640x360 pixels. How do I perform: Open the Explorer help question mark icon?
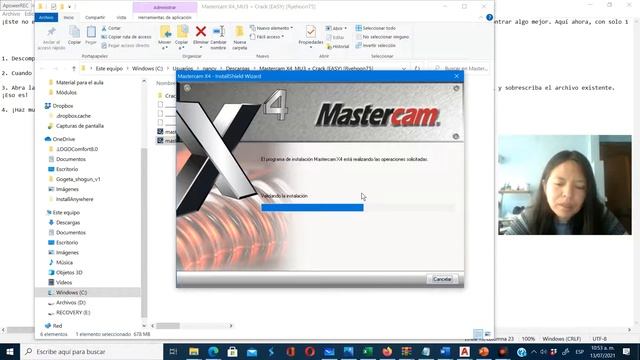point(489,18)
